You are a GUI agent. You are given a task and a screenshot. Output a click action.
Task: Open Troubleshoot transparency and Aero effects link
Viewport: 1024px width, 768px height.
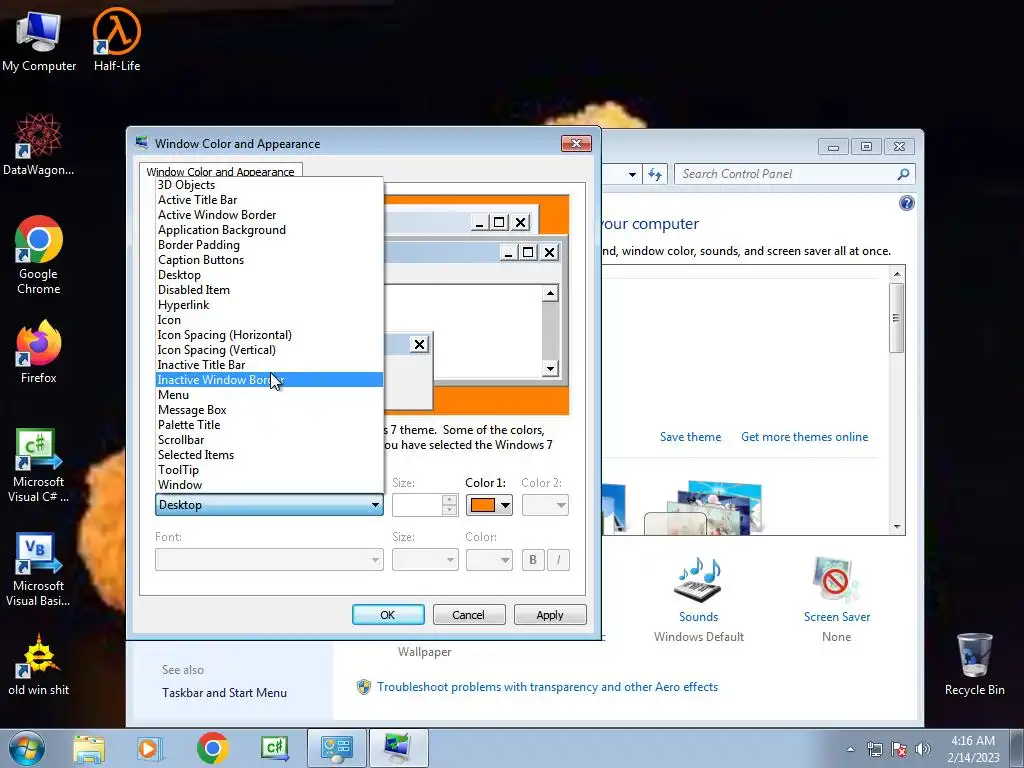(x=547, y=687)
